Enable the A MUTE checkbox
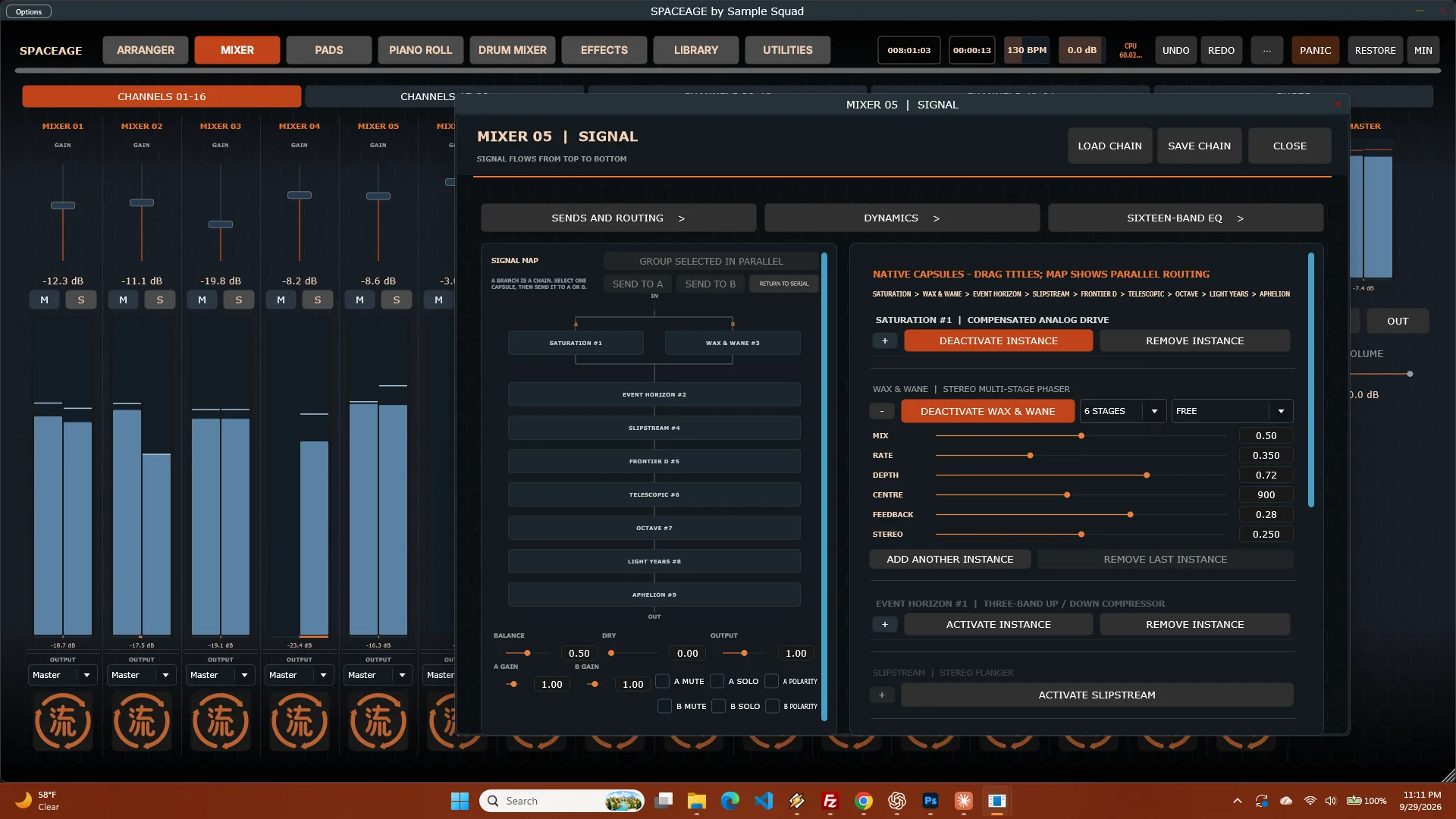The height and width of the screenshot is (819, 1456). (662, 681)
